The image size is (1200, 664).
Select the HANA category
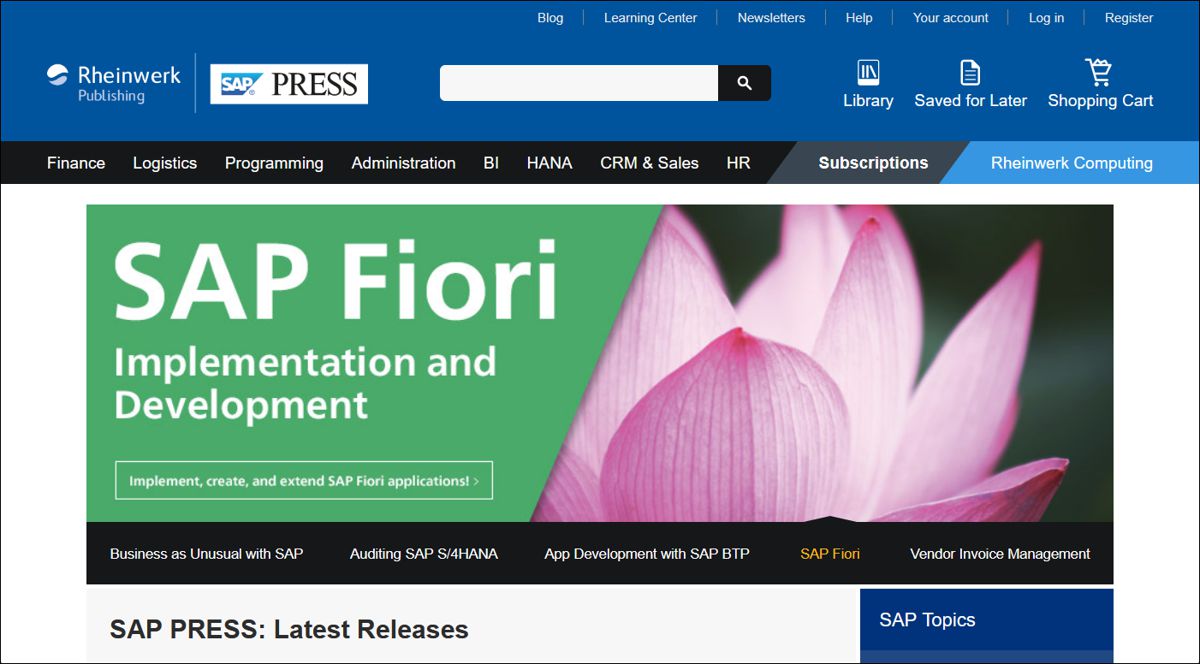(549, 162)
